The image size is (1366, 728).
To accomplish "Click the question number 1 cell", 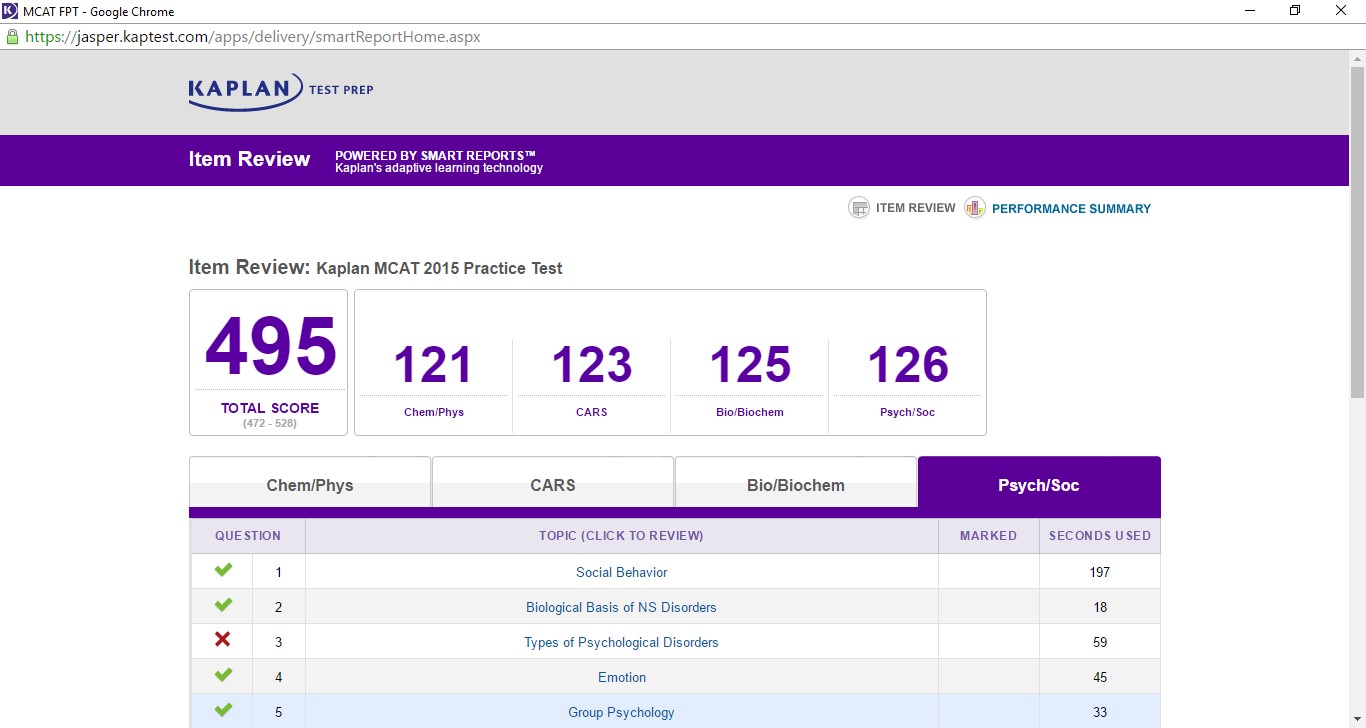I will coord(279,572).
